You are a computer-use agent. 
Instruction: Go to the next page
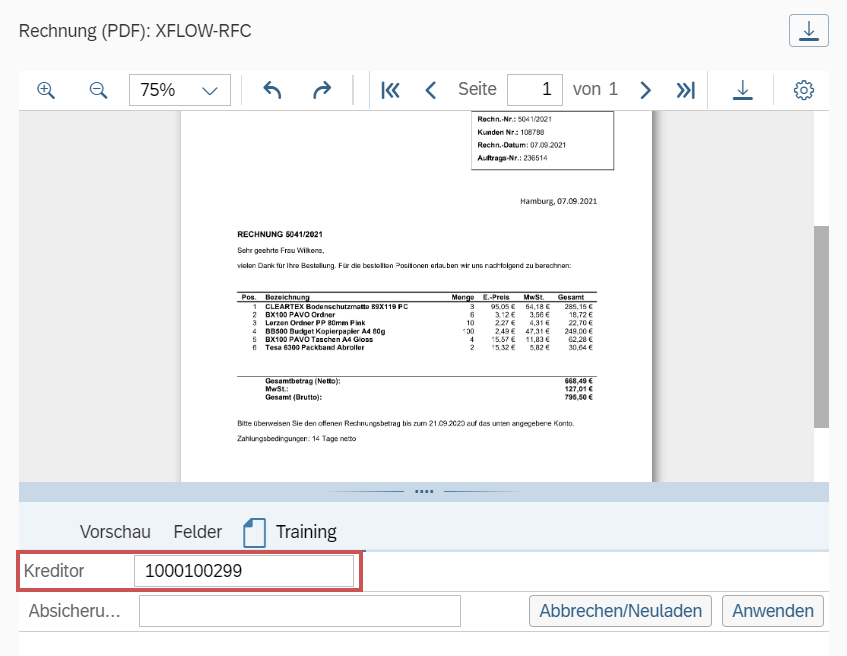tap(645, 90)
